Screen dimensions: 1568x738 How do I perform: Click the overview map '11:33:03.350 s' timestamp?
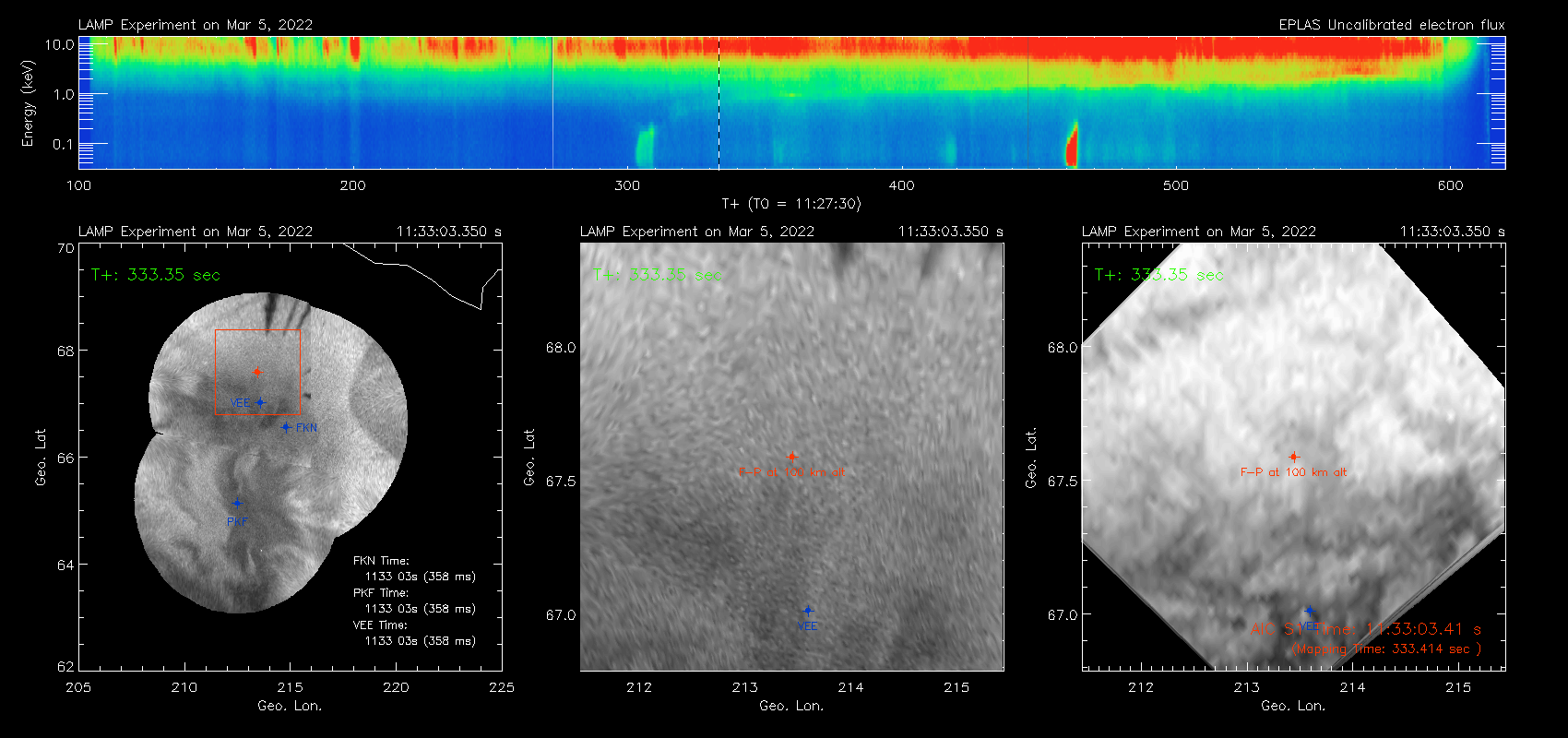click(449, 232)
